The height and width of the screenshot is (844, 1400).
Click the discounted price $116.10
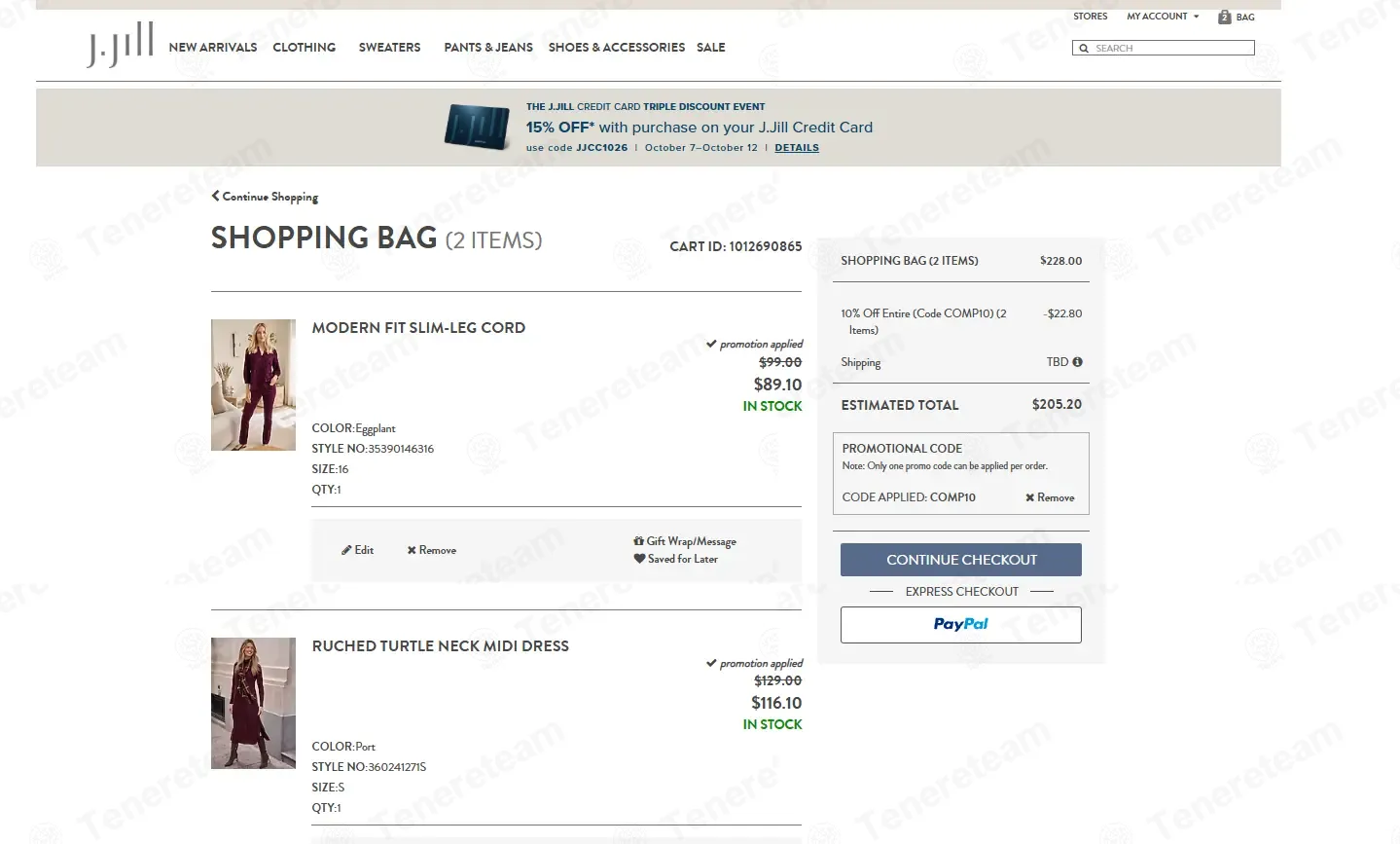tap(776, 703)
